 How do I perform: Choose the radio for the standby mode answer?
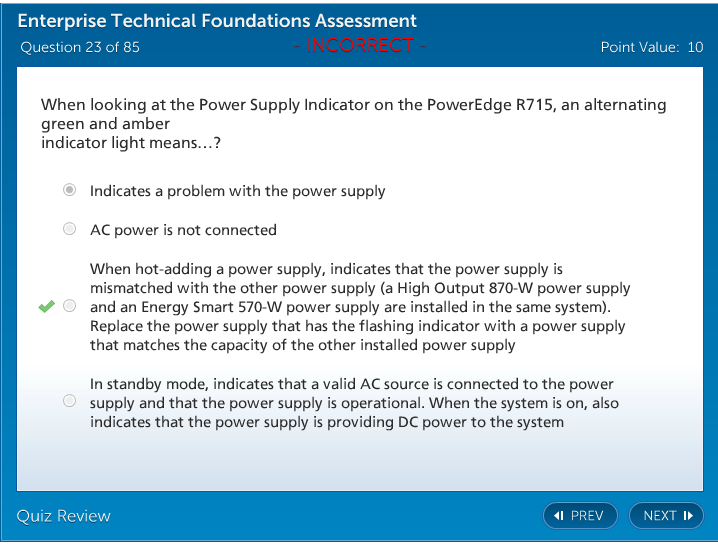[x=69, y=402]
